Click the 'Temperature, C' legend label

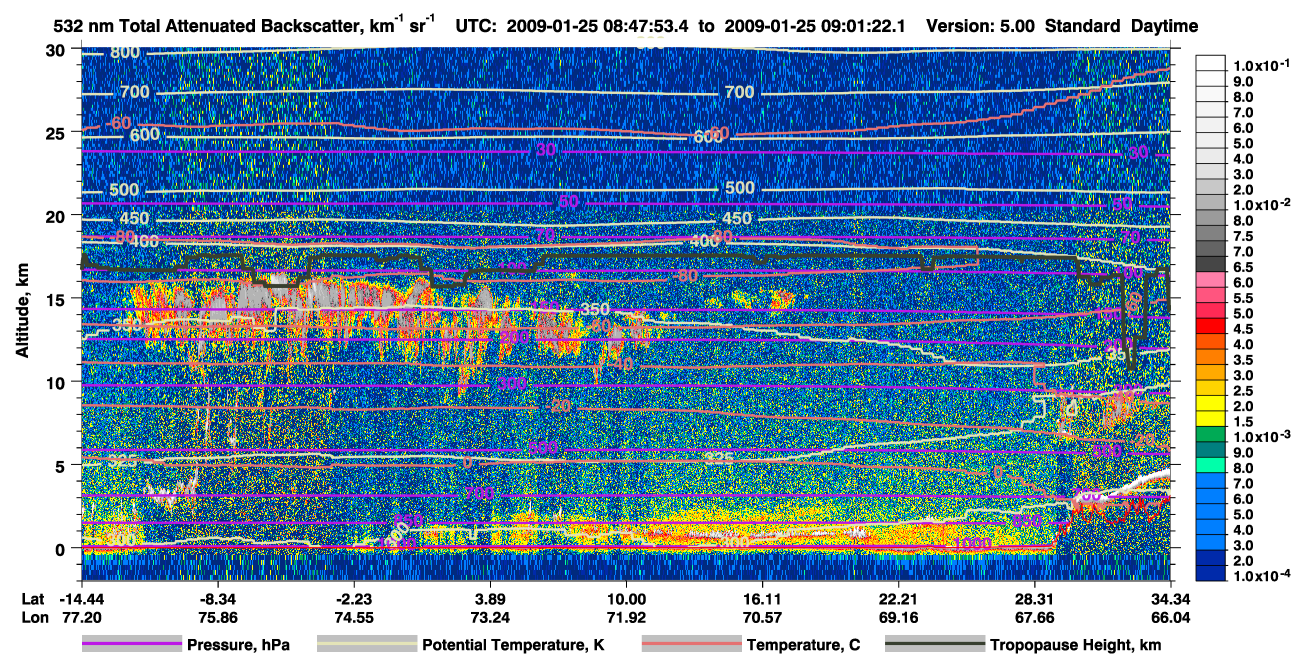coord(804,645)
